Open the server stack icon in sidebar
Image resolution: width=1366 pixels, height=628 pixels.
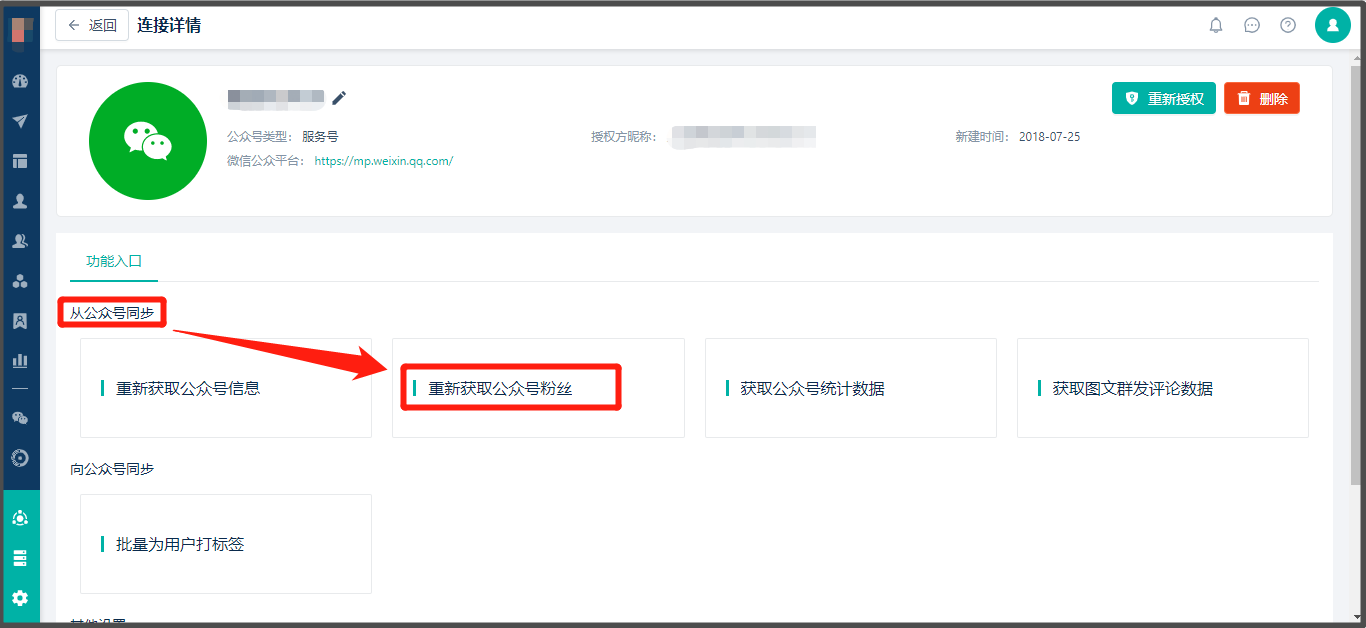click(19, 558)
